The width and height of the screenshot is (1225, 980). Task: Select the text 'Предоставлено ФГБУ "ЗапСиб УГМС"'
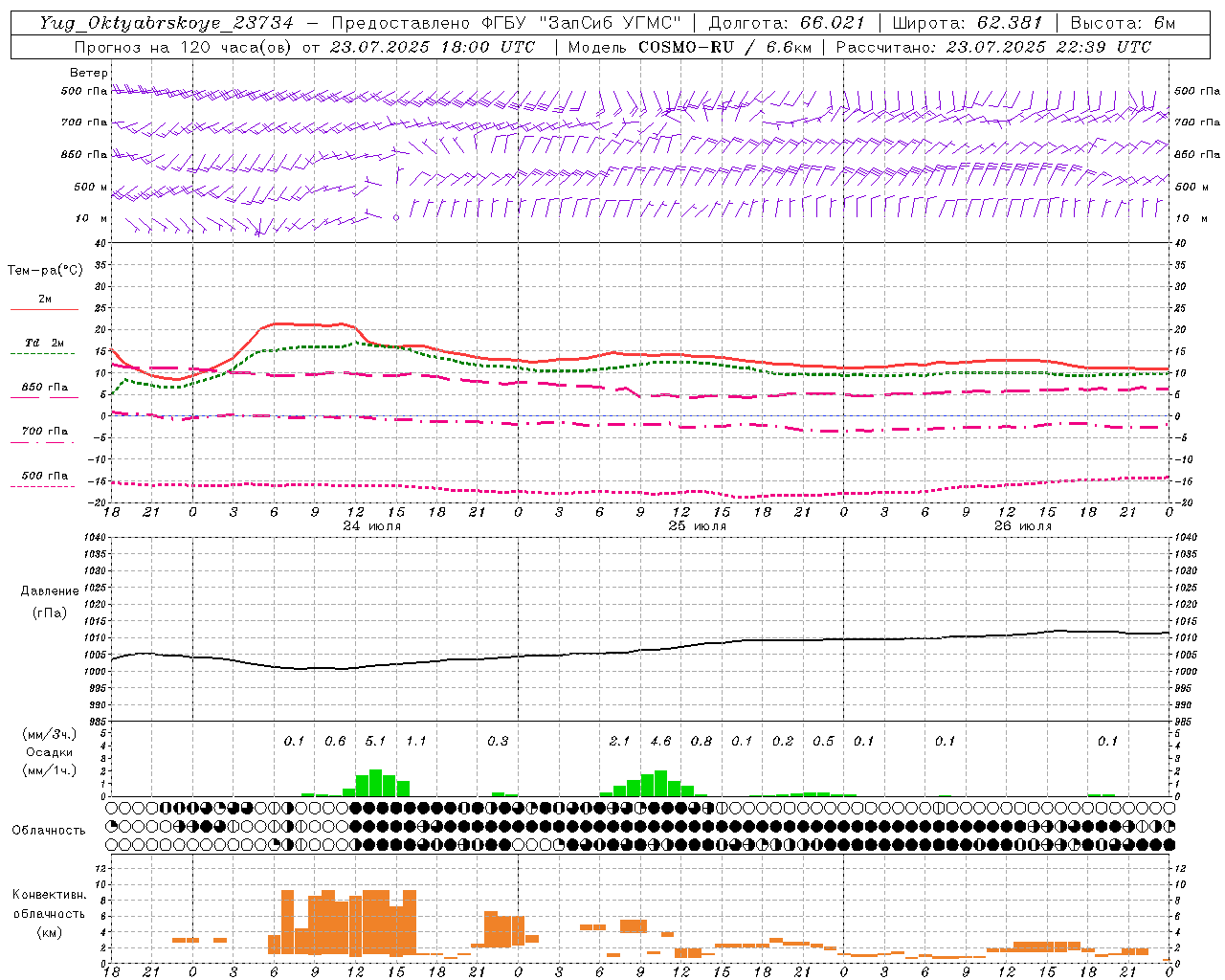tap(506, 23)
